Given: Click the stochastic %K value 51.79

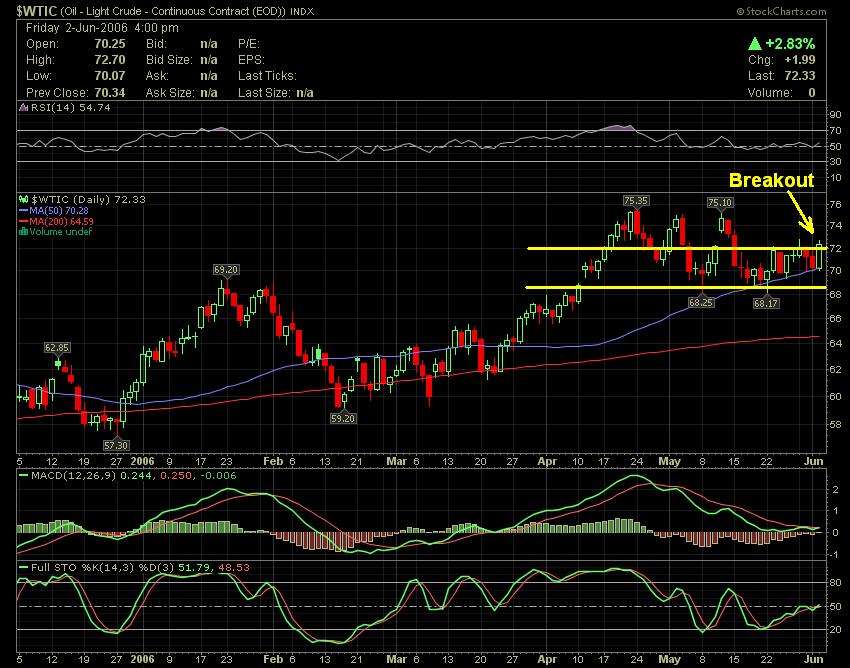Looking at the screenshot, I should tap(196, 568).
